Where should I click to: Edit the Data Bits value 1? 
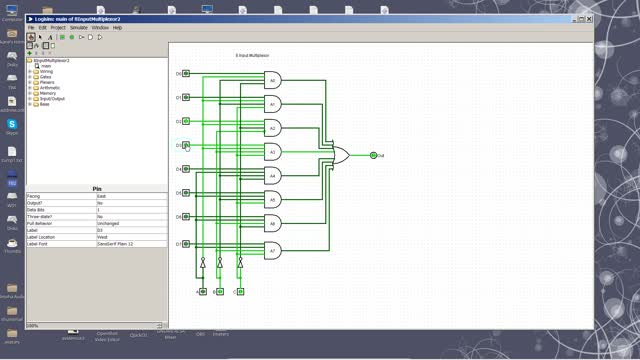pos(131,210)
